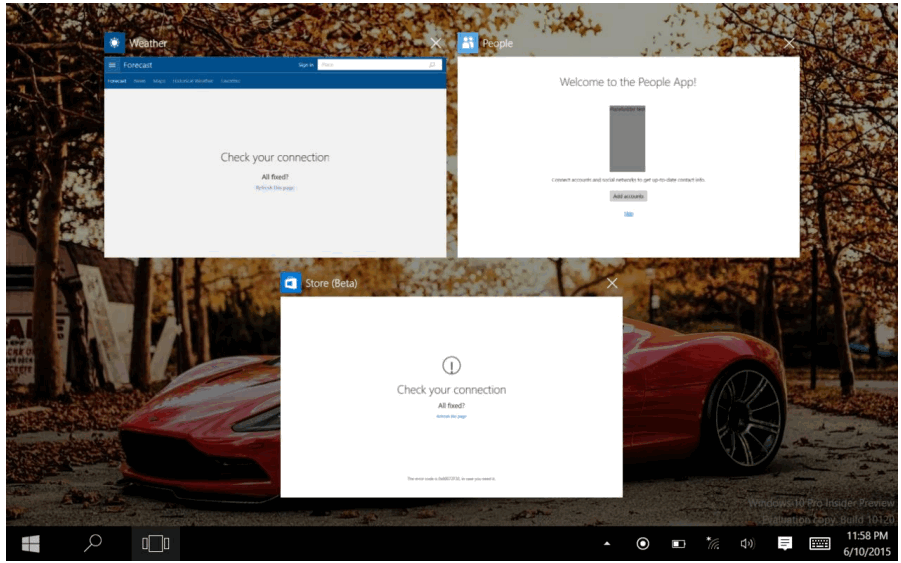Toggle the Task View button
Screen dimensions: 901x563
(x=155, y=543)
